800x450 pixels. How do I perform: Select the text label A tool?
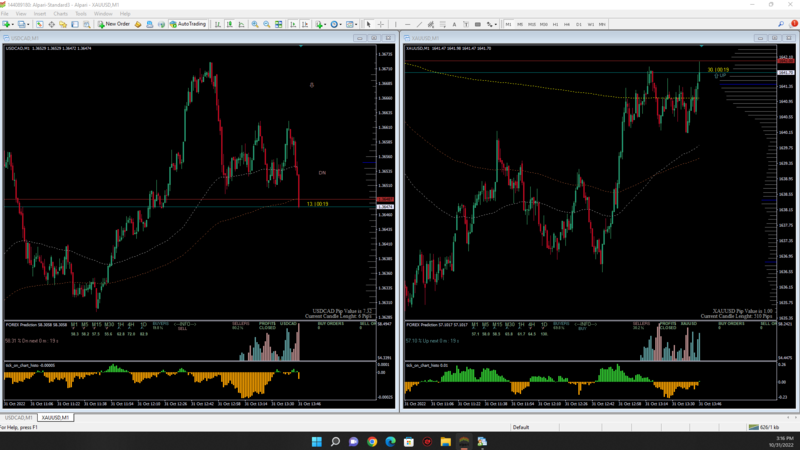coord(454,24)
